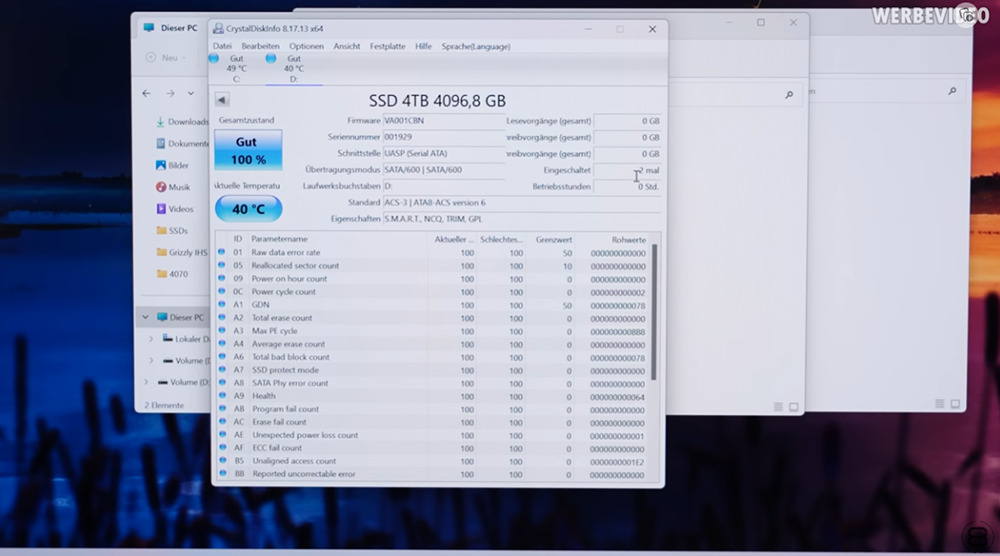Screen dimensions: 1000x556
Task: Open the Datei menu in CrystalDiskInfo
Action: (222, 46)
